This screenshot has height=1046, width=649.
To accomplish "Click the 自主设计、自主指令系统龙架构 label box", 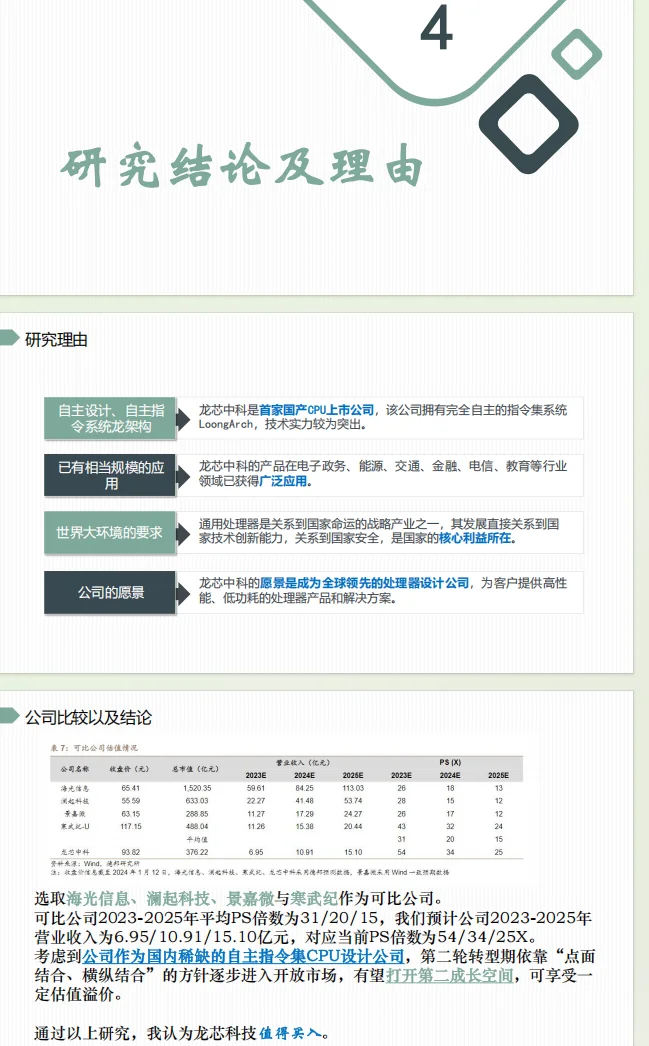I will coord(110,418).
